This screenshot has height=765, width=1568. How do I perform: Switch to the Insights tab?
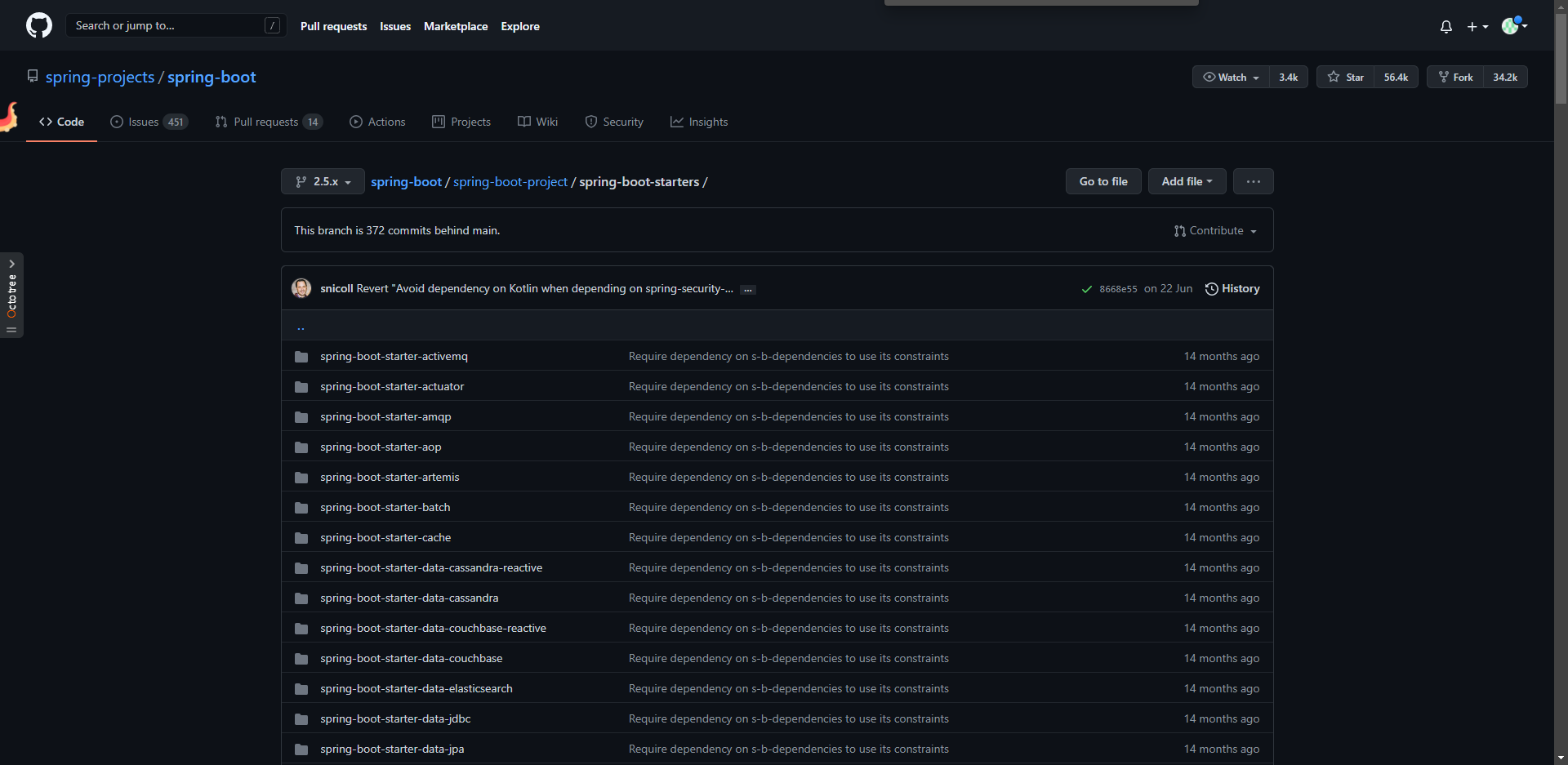click(699, 122)
